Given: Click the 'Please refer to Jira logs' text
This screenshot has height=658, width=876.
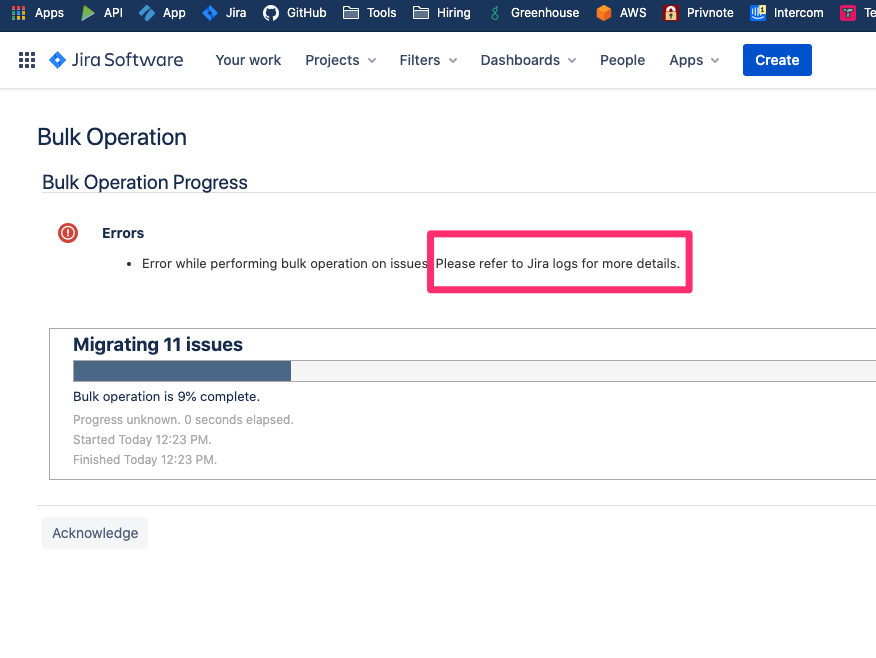Looking at the screenshot, I should tap(558, 264).
